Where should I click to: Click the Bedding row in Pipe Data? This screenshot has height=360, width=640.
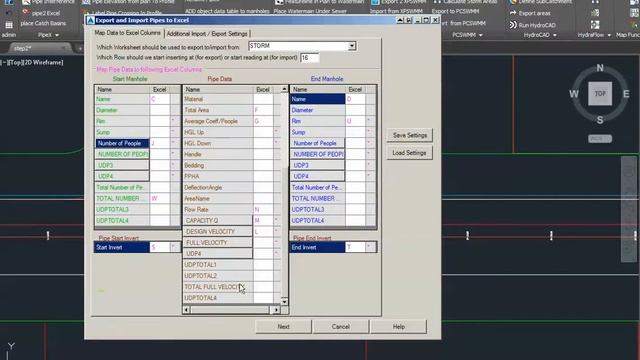(218, 165)
